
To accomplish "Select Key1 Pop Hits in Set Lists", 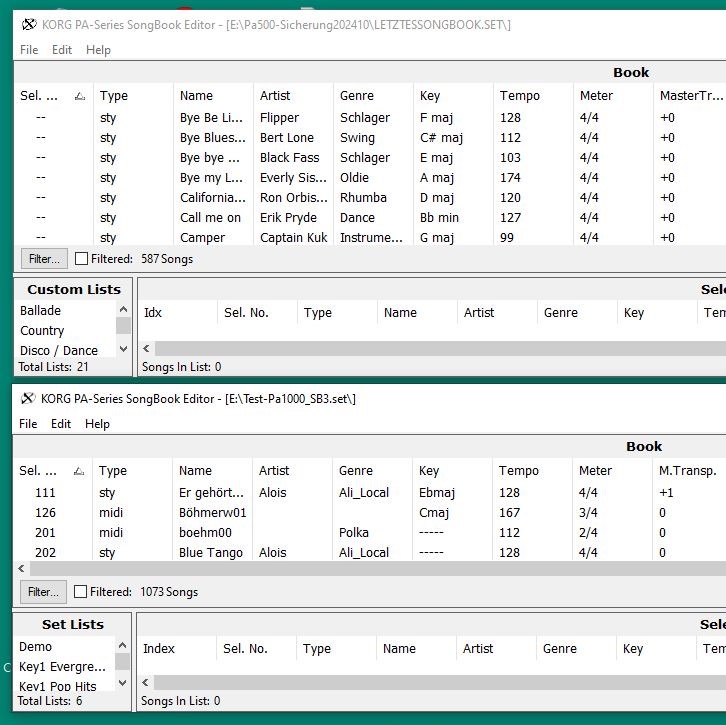I will click(x=57, y=686).
